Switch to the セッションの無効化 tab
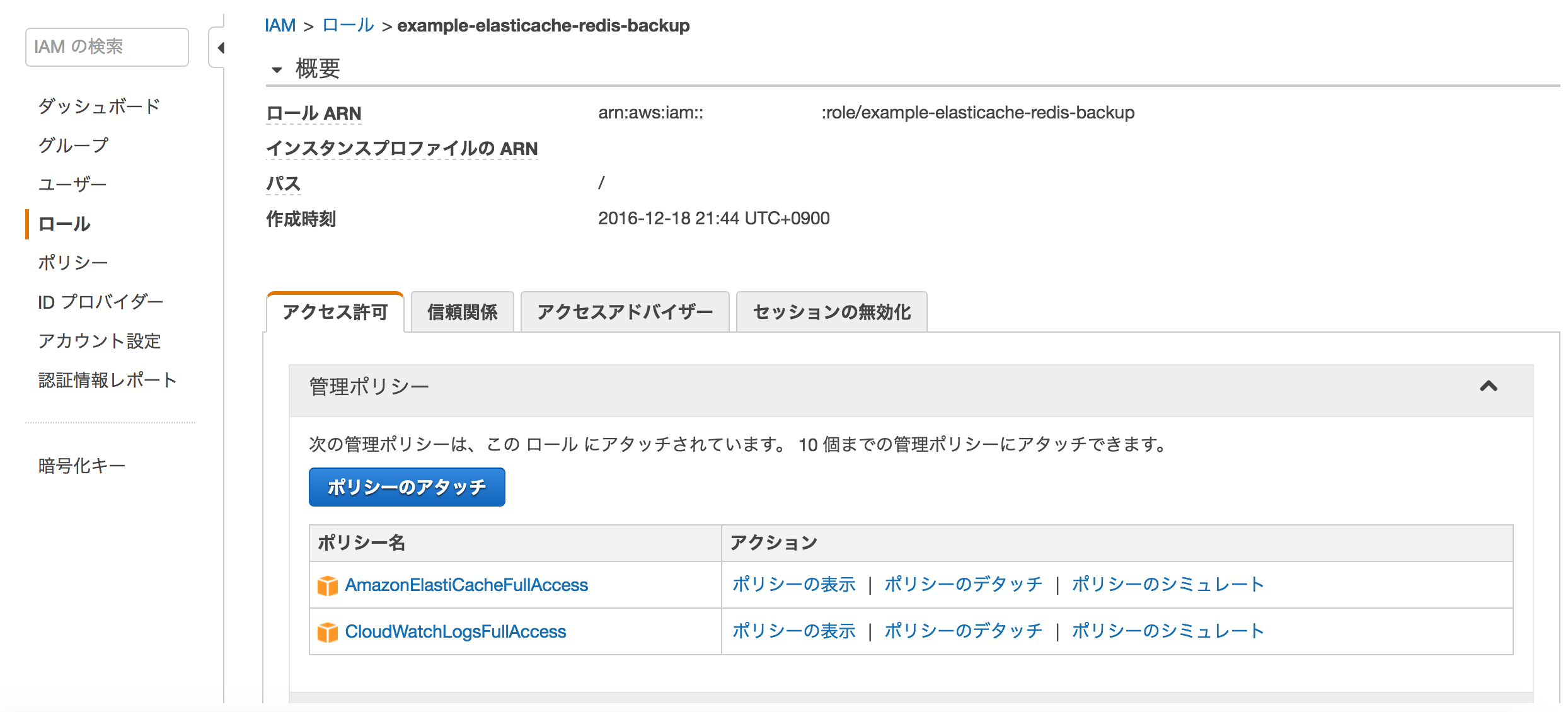Image resolution: width=1568 pixels, height=712 pixels. [832, 312]
